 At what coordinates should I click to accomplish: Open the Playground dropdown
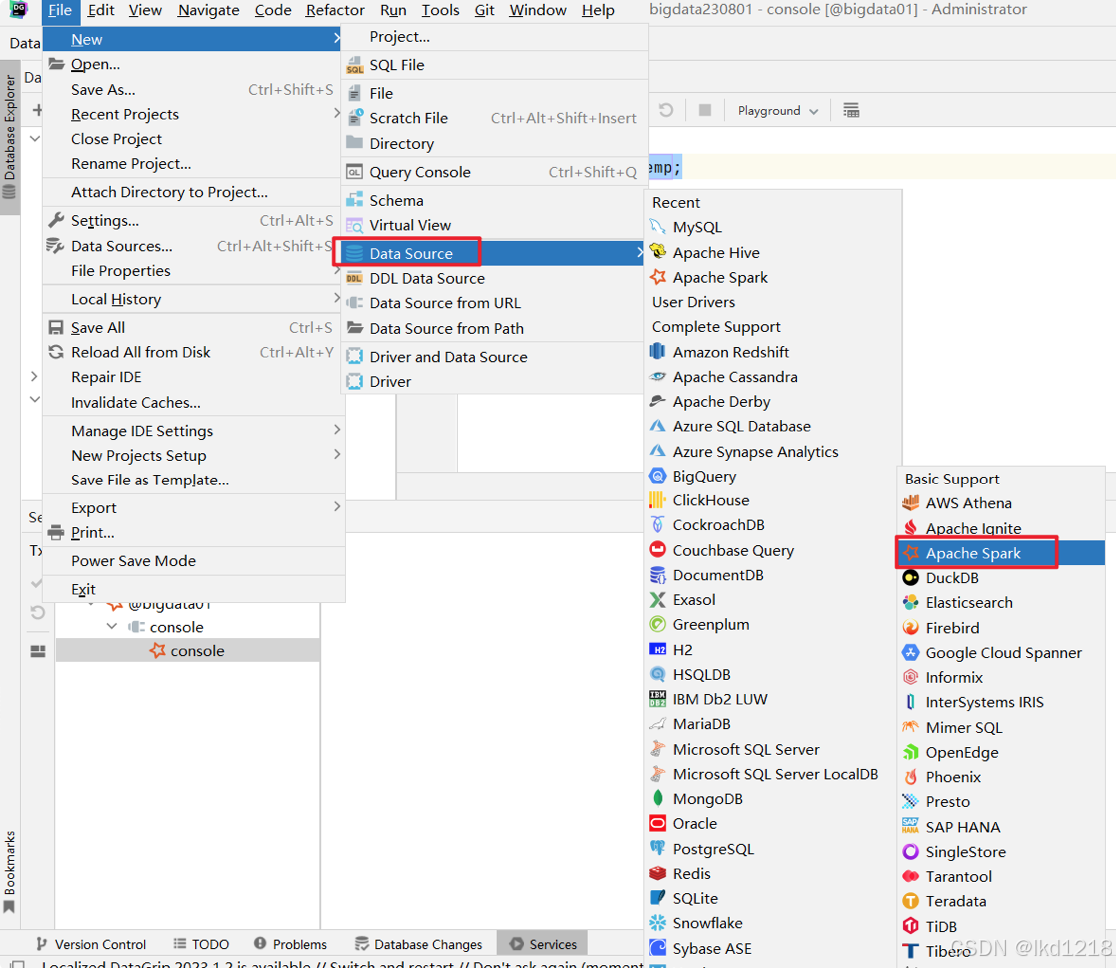pos(777,111)
